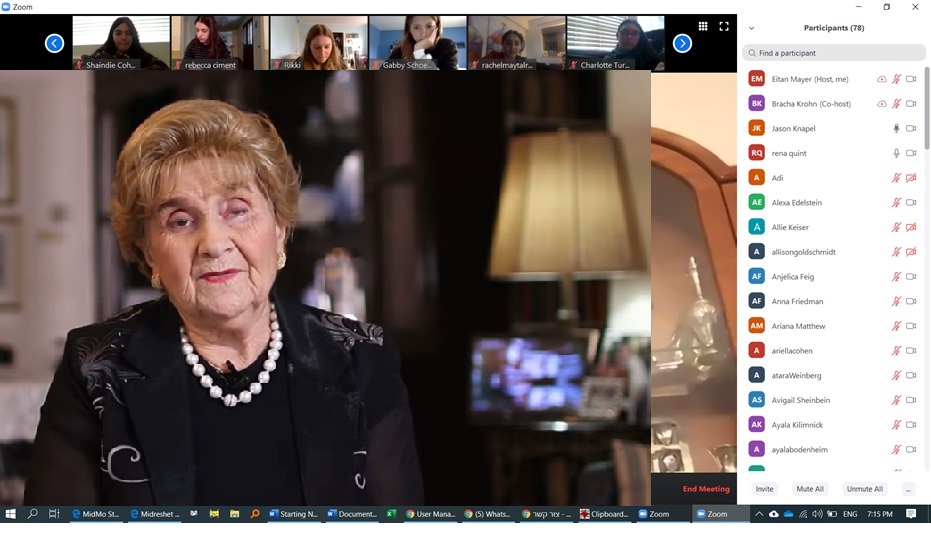This screenshot has height=550, width=931.
Task: Click the cloud recording icon beside Eitan Mayer
Action: (881, 79)
